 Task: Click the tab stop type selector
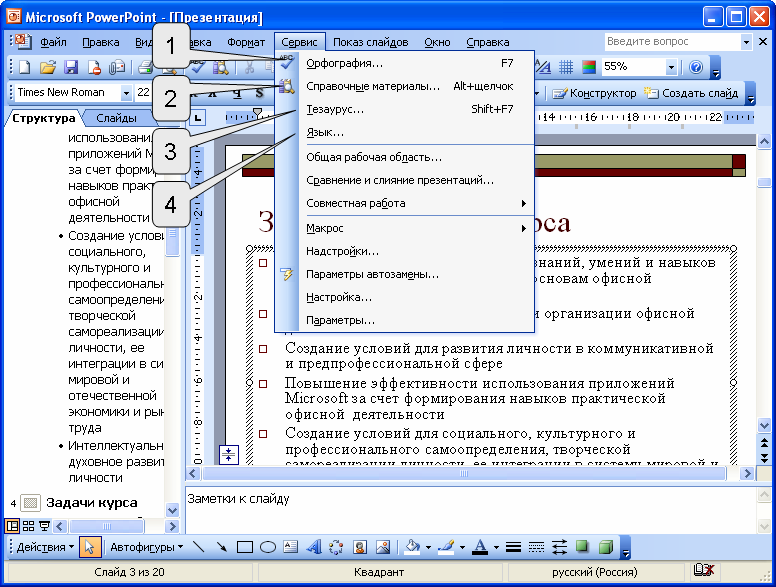(197, 118)
